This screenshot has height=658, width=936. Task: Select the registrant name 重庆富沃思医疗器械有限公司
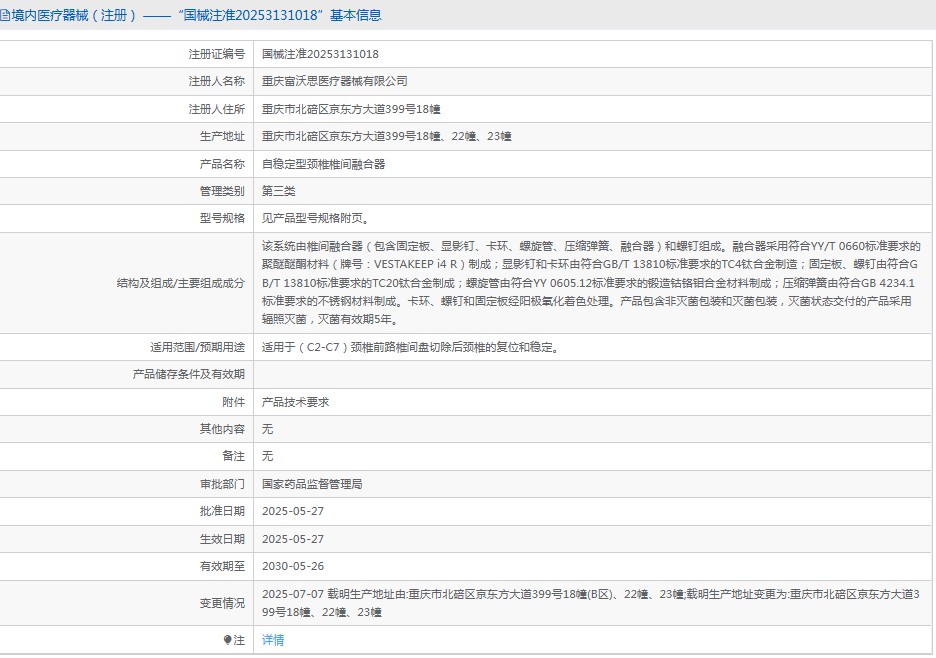click(334, 81)
